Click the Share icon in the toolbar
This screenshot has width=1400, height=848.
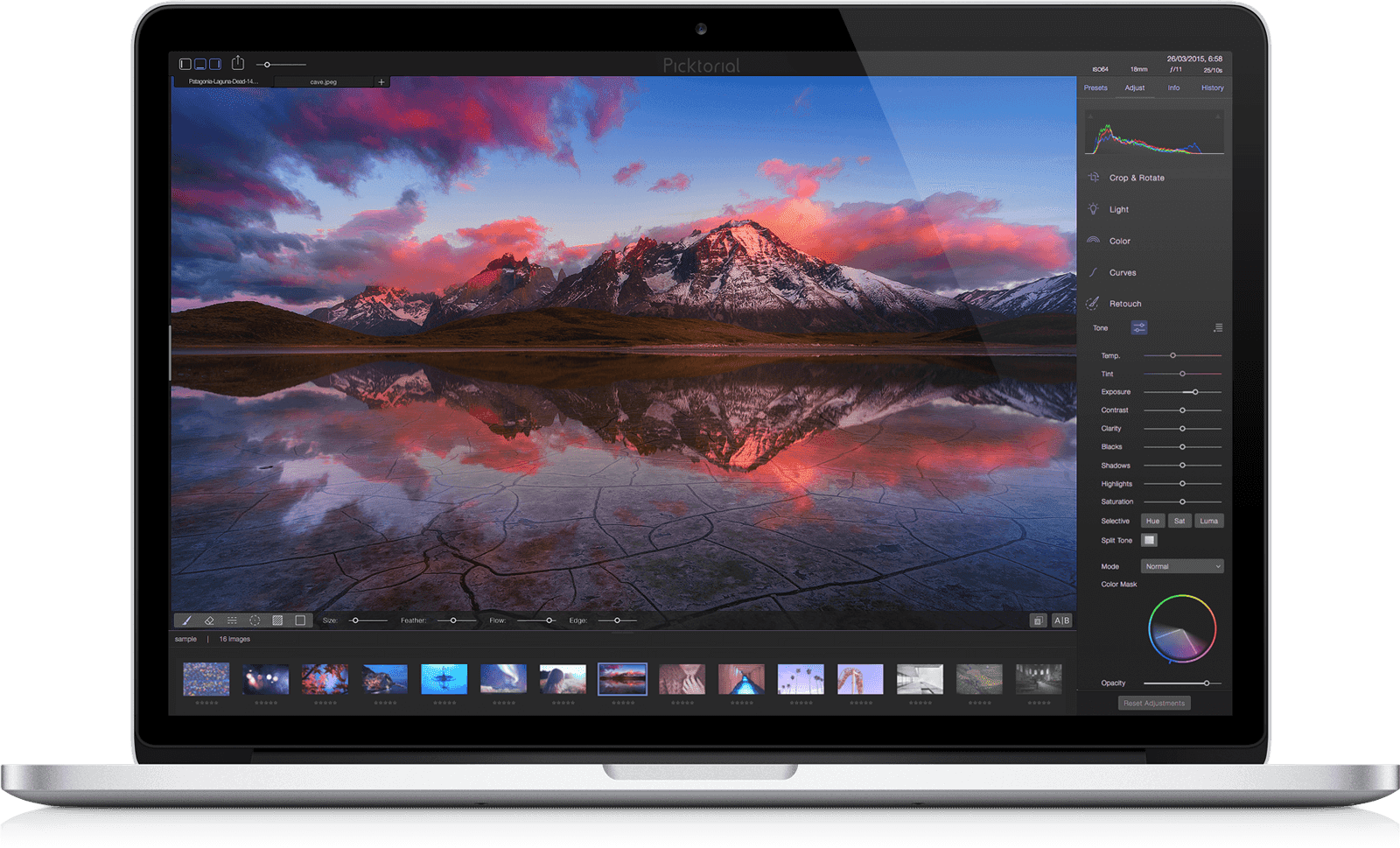[x=238, y=63]
